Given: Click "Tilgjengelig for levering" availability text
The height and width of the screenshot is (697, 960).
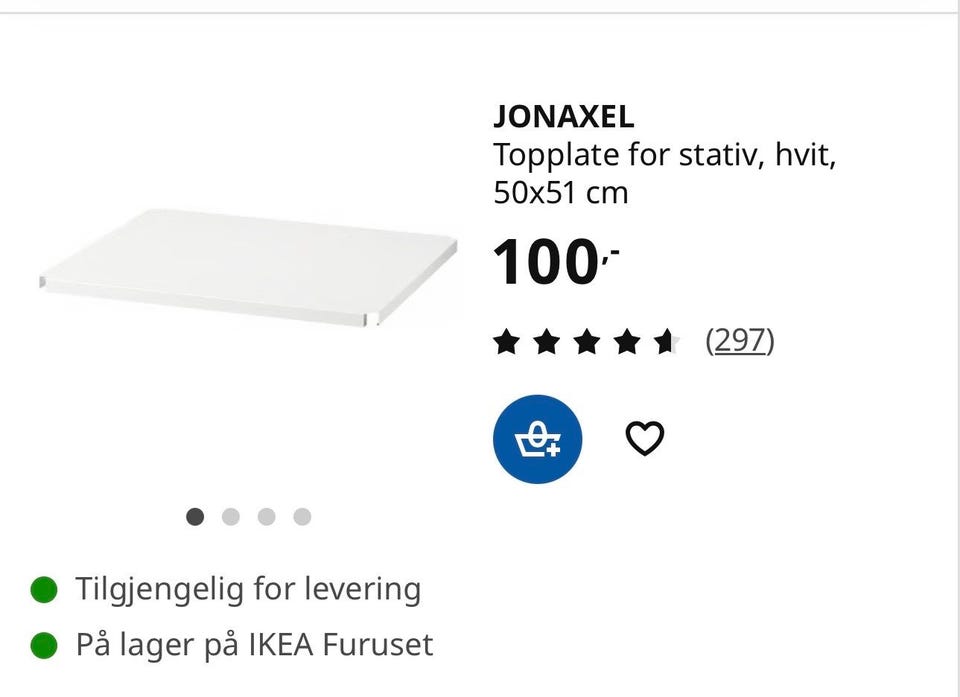Looking at the screenshot, I should coord(248,589).
